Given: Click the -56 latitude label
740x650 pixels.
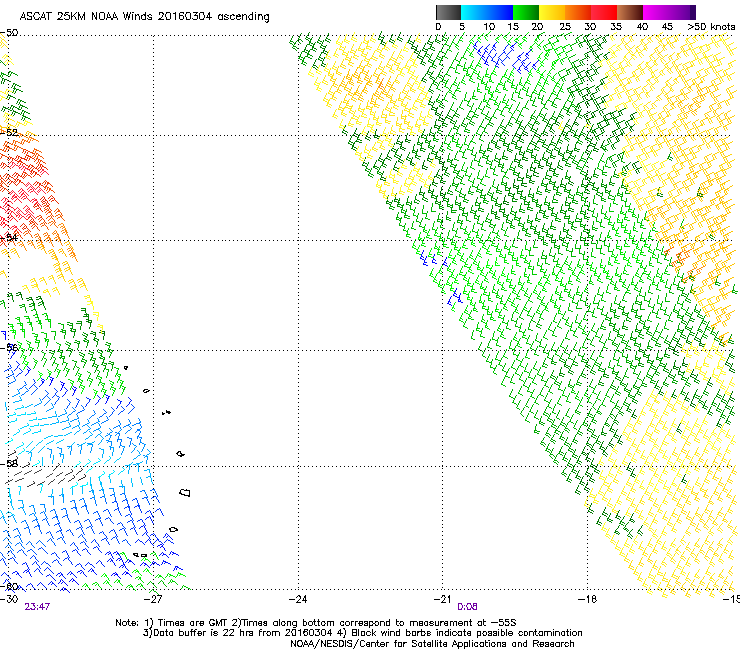Looking at the screenshot, I should pyautogui.click(x=9, y=348).
